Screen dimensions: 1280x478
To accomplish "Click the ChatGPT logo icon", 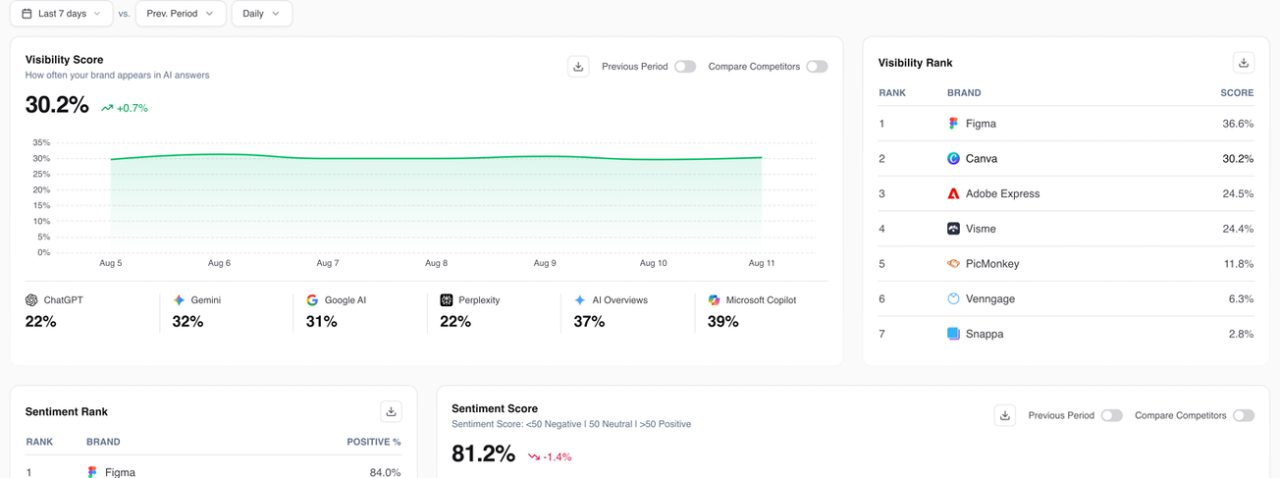I will click(32, 300).
